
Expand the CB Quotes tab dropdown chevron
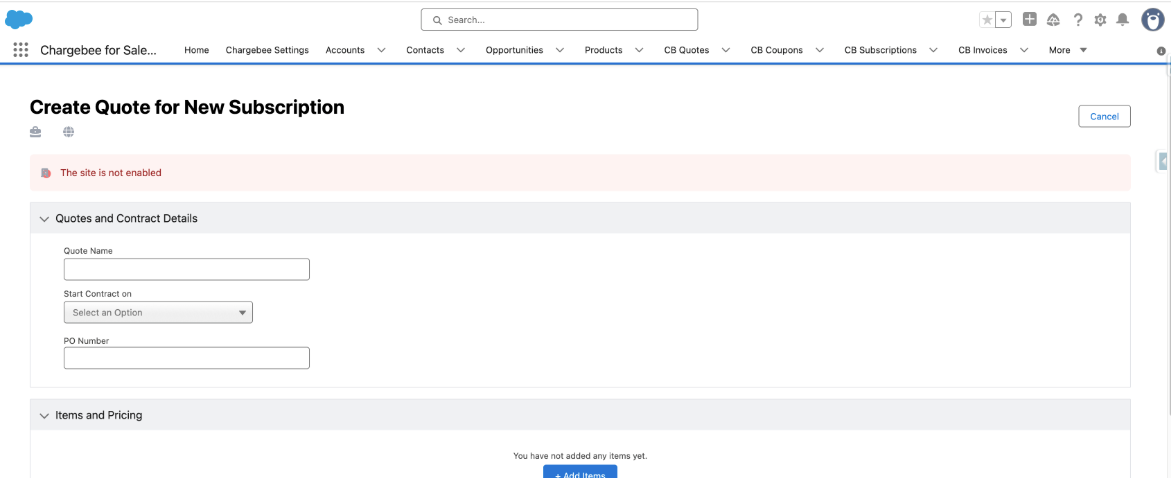point(726,50)
